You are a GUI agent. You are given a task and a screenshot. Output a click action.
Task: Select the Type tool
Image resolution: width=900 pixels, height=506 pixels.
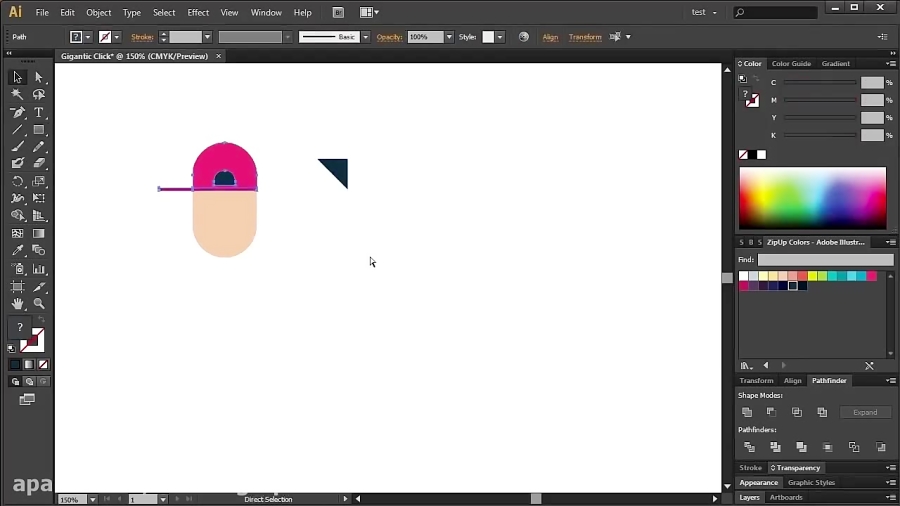(x=38, y=112)
